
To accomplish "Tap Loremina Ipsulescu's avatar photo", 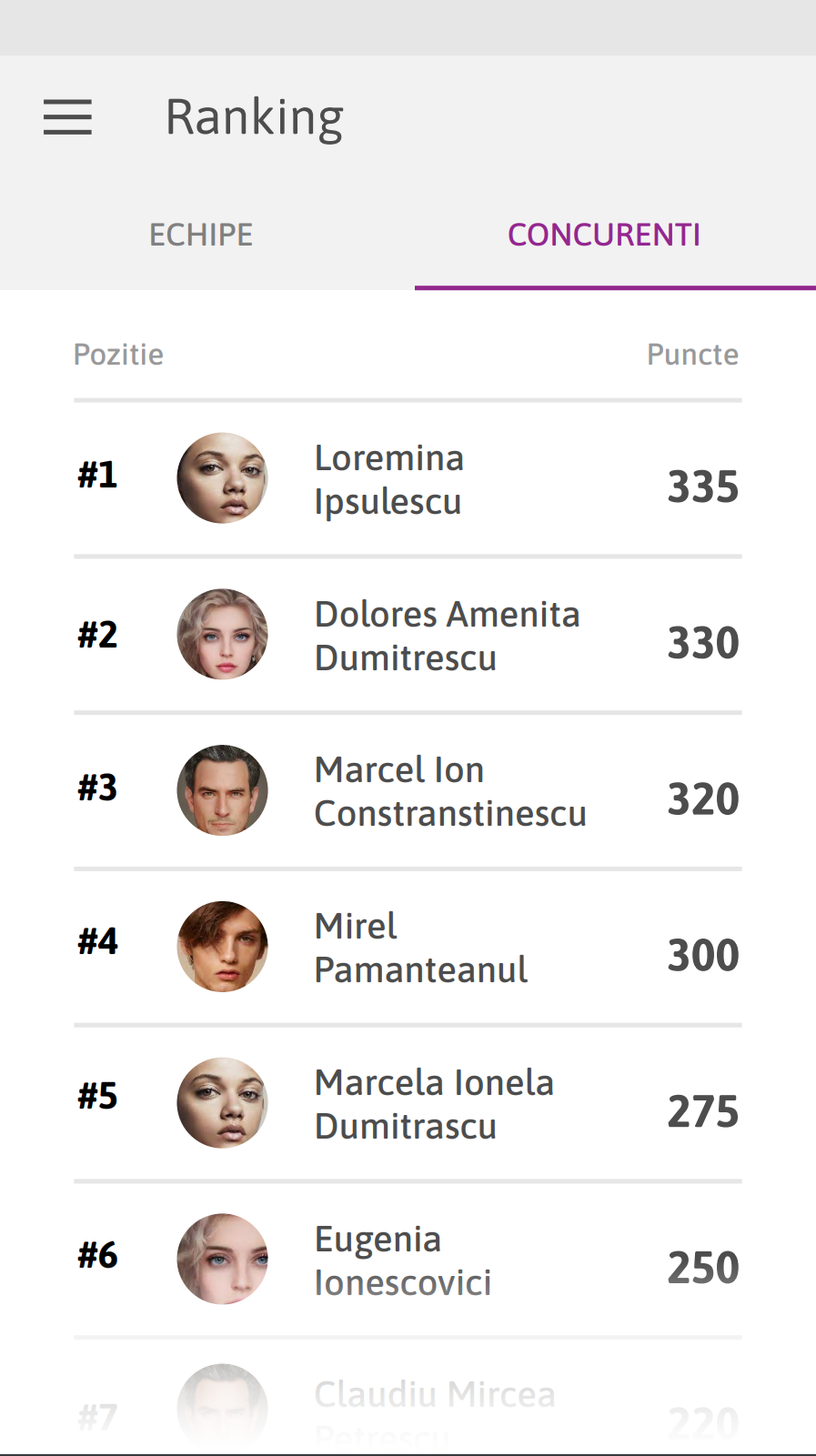I will (222, 478).
